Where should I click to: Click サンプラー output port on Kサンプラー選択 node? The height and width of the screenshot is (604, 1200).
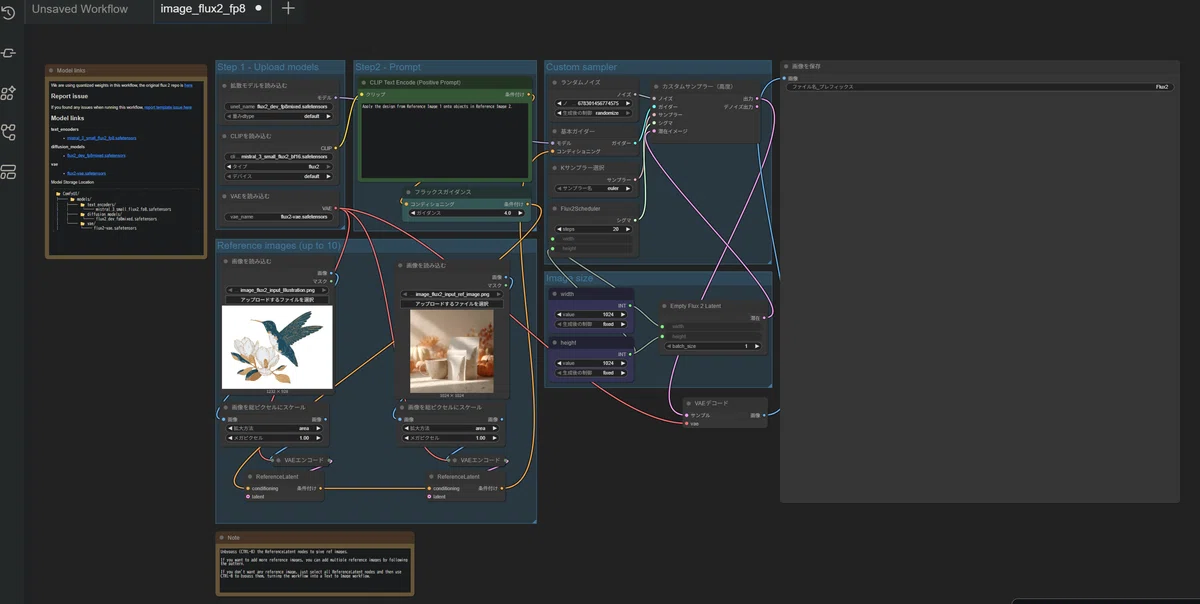(636, 179)
